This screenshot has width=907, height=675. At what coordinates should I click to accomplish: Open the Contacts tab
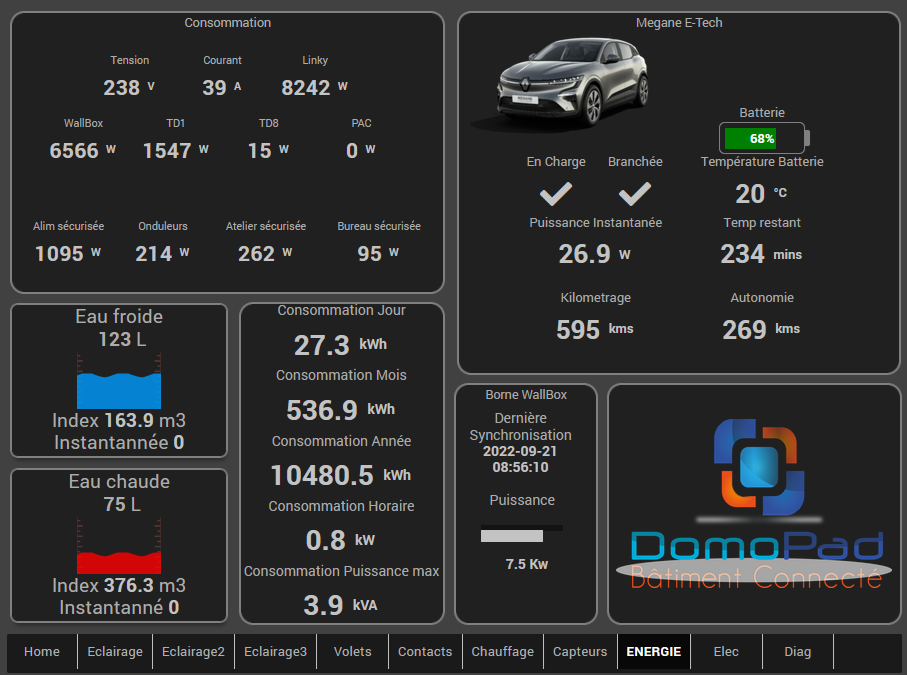(x=425, y=651)
